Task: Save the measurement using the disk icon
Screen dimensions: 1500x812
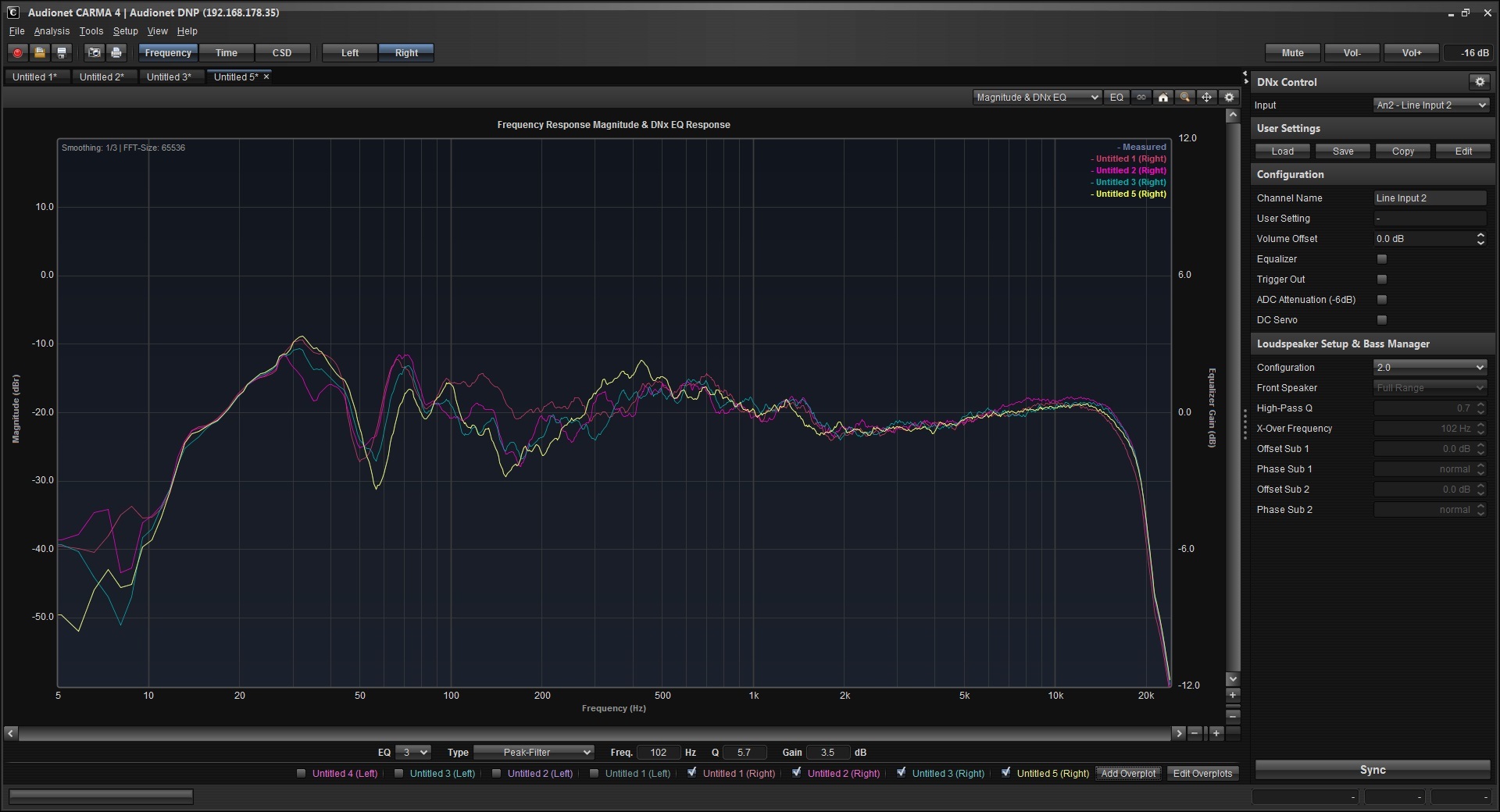Action: coord(62,53)
